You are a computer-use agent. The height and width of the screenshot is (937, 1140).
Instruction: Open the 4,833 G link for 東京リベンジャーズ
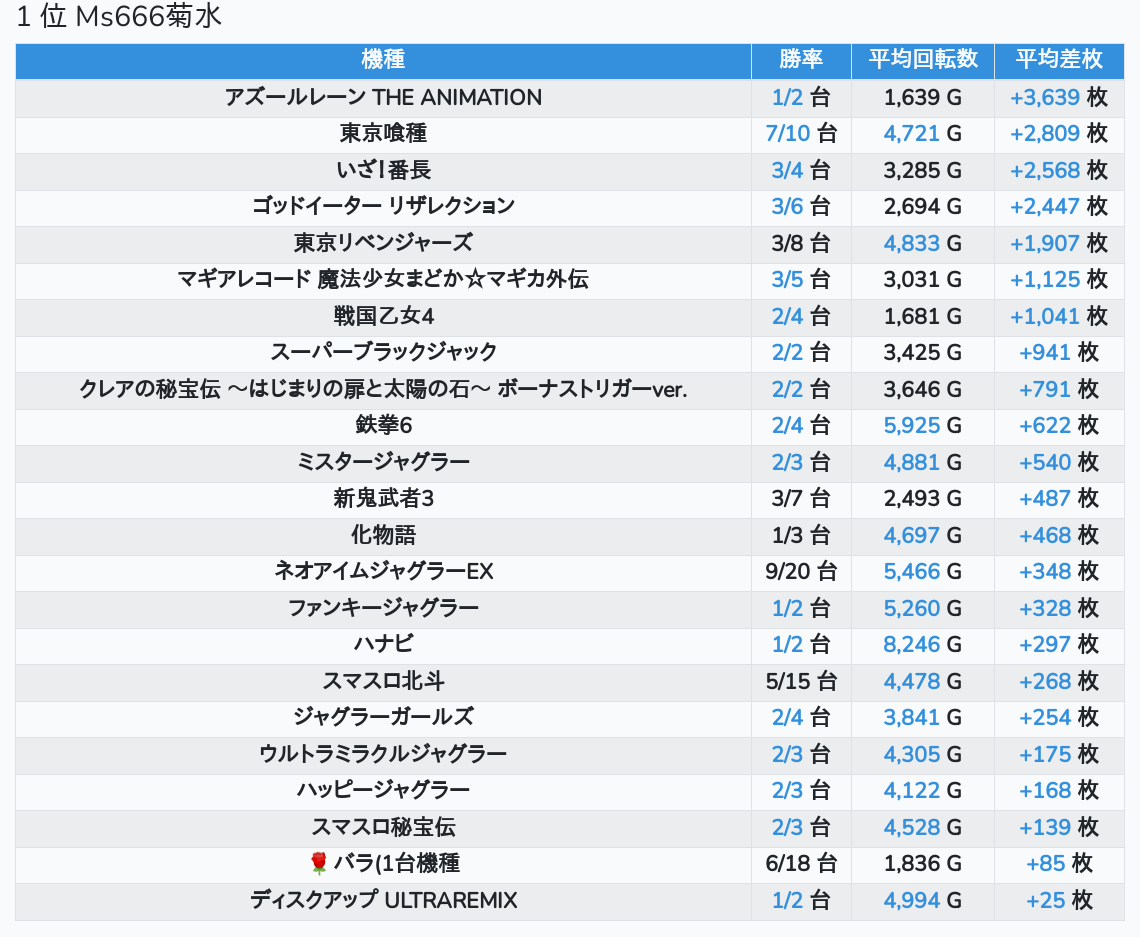click(911, 243)
